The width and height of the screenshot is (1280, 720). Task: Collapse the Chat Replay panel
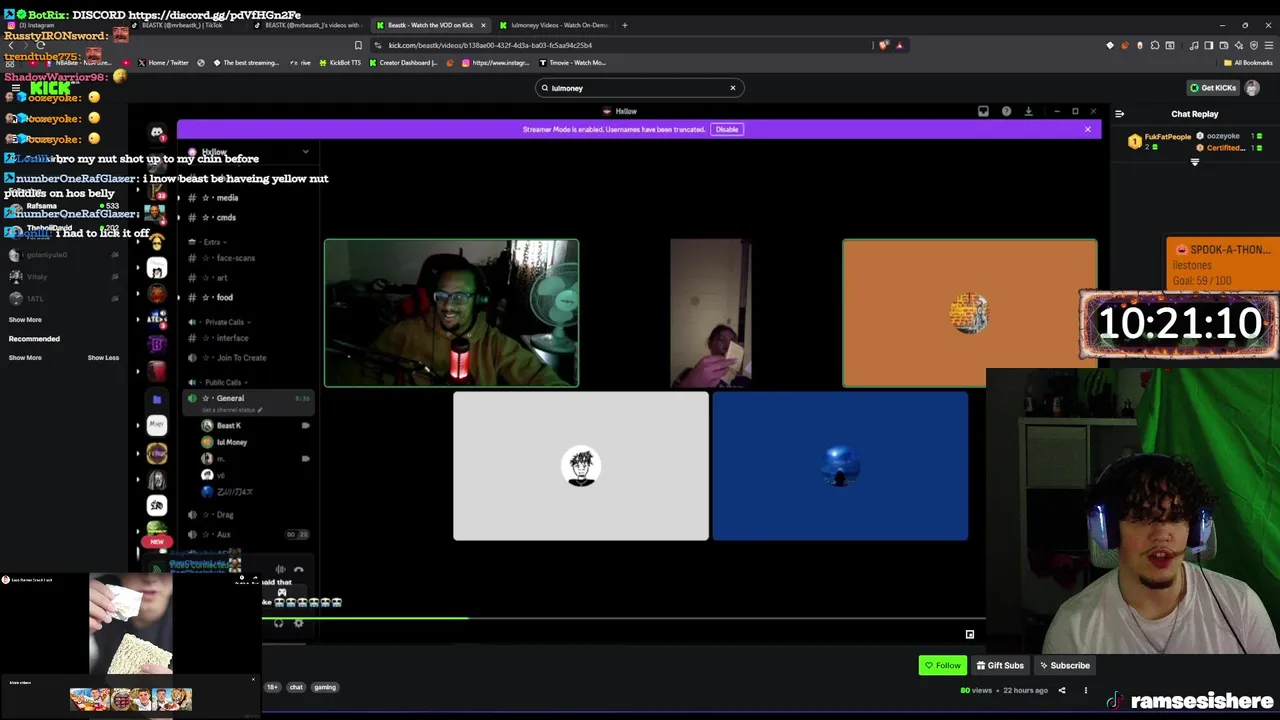pyautogui.click(x=1120, y=114)
